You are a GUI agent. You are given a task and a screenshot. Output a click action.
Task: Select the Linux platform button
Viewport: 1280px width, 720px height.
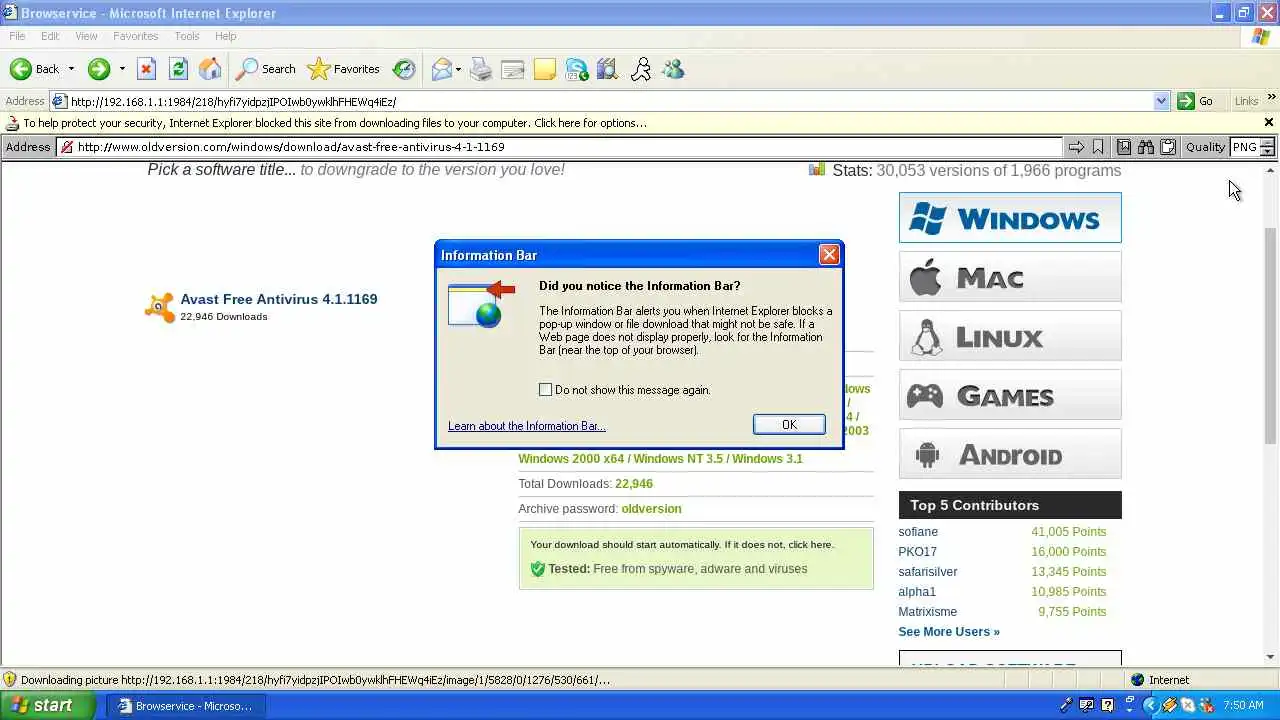click(x=1010, y=336)
